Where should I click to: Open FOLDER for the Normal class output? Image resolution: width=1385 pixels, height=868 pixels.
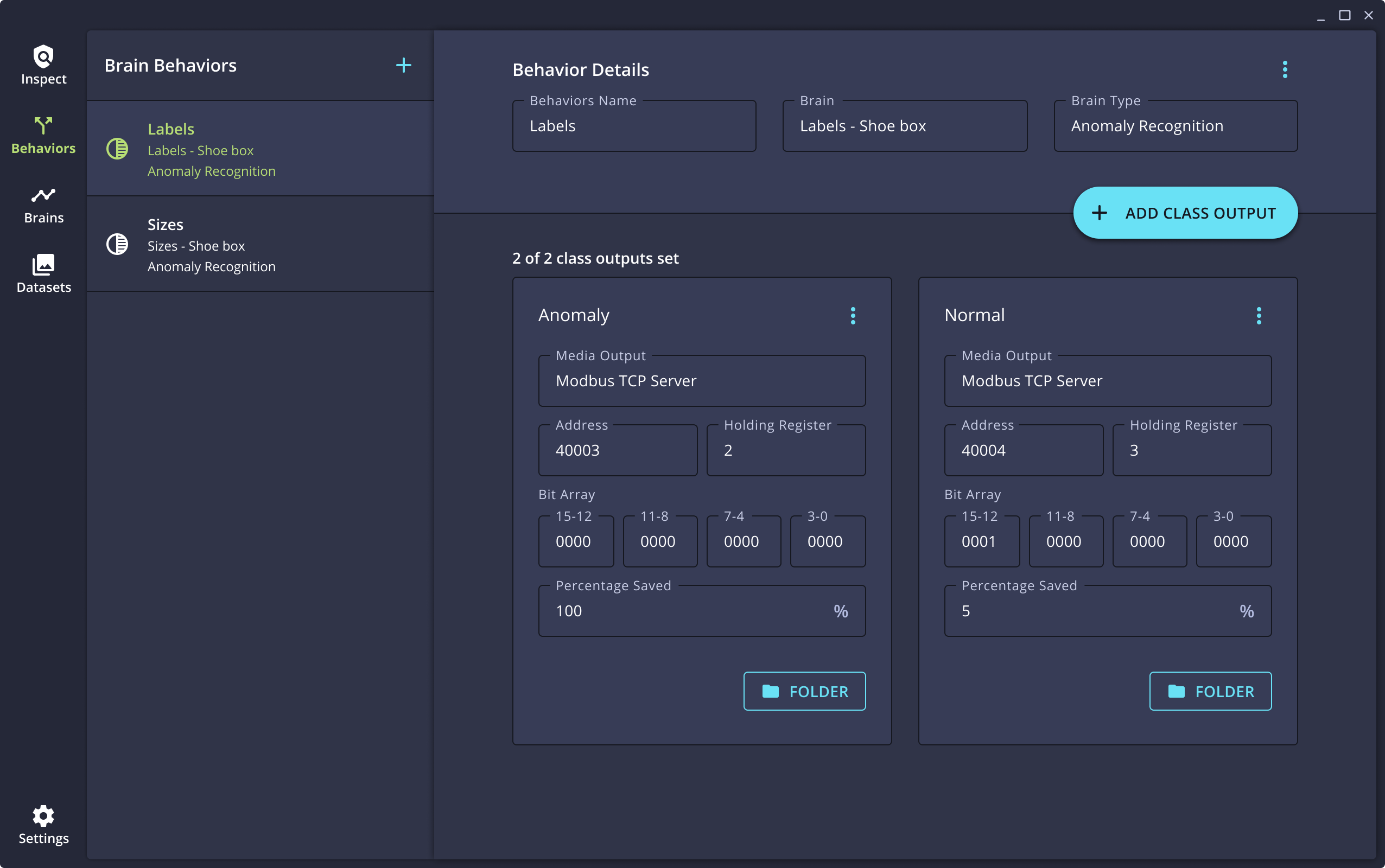pyautogui.click(x=1210, y=691)
